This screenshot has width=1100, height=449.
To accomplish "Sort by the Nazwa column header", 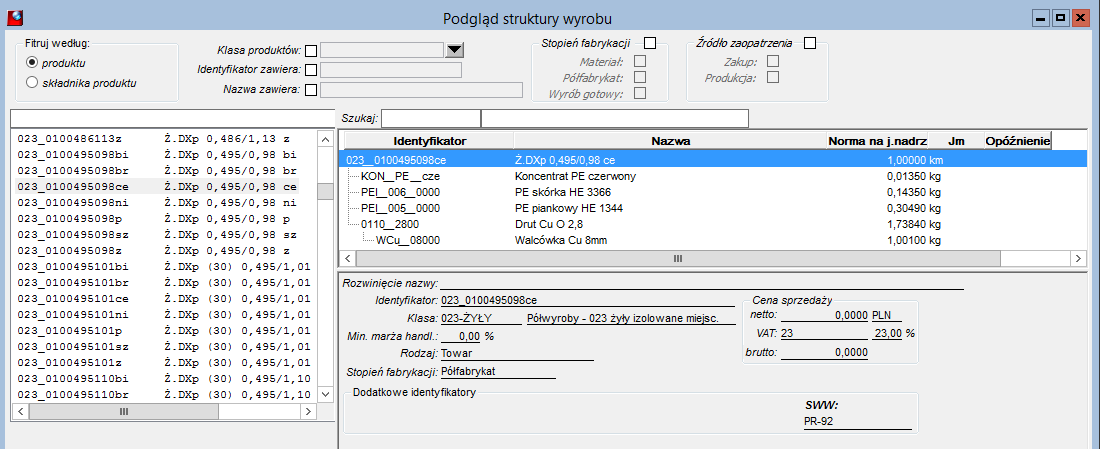I will (671, 141).
